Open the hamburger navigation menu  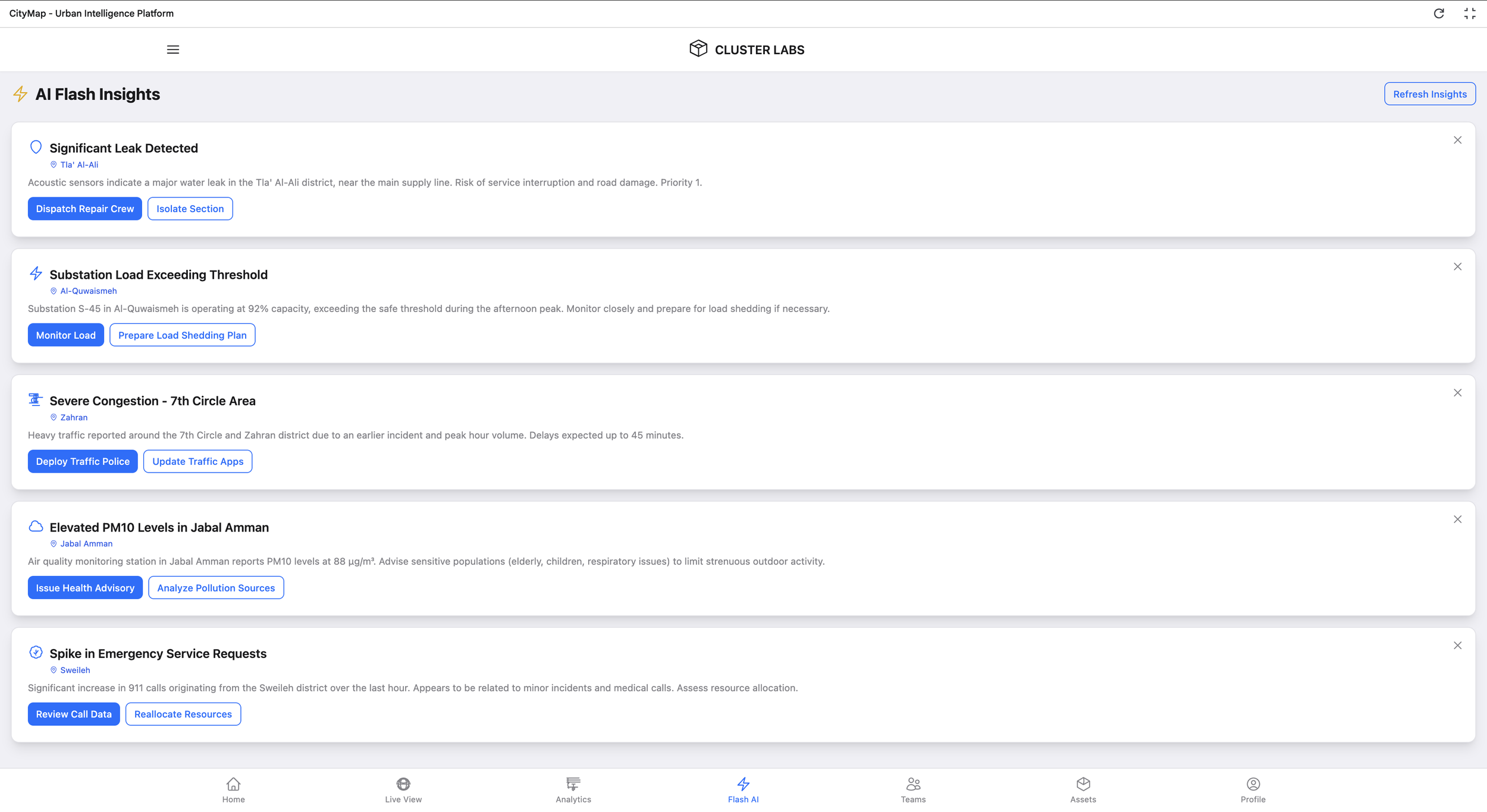click(173, 49)
